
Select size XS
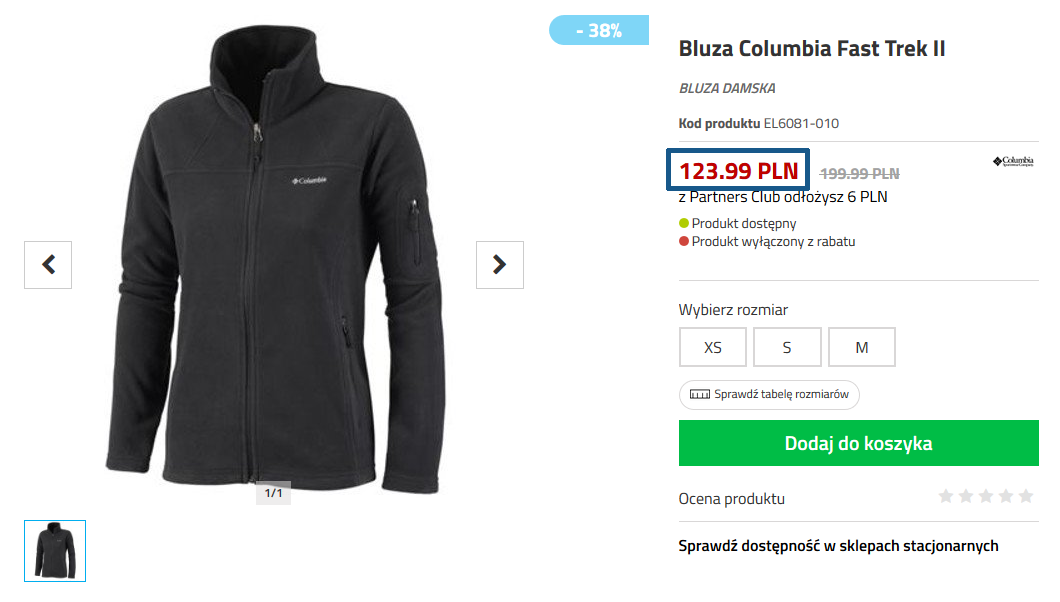[713, 348]
